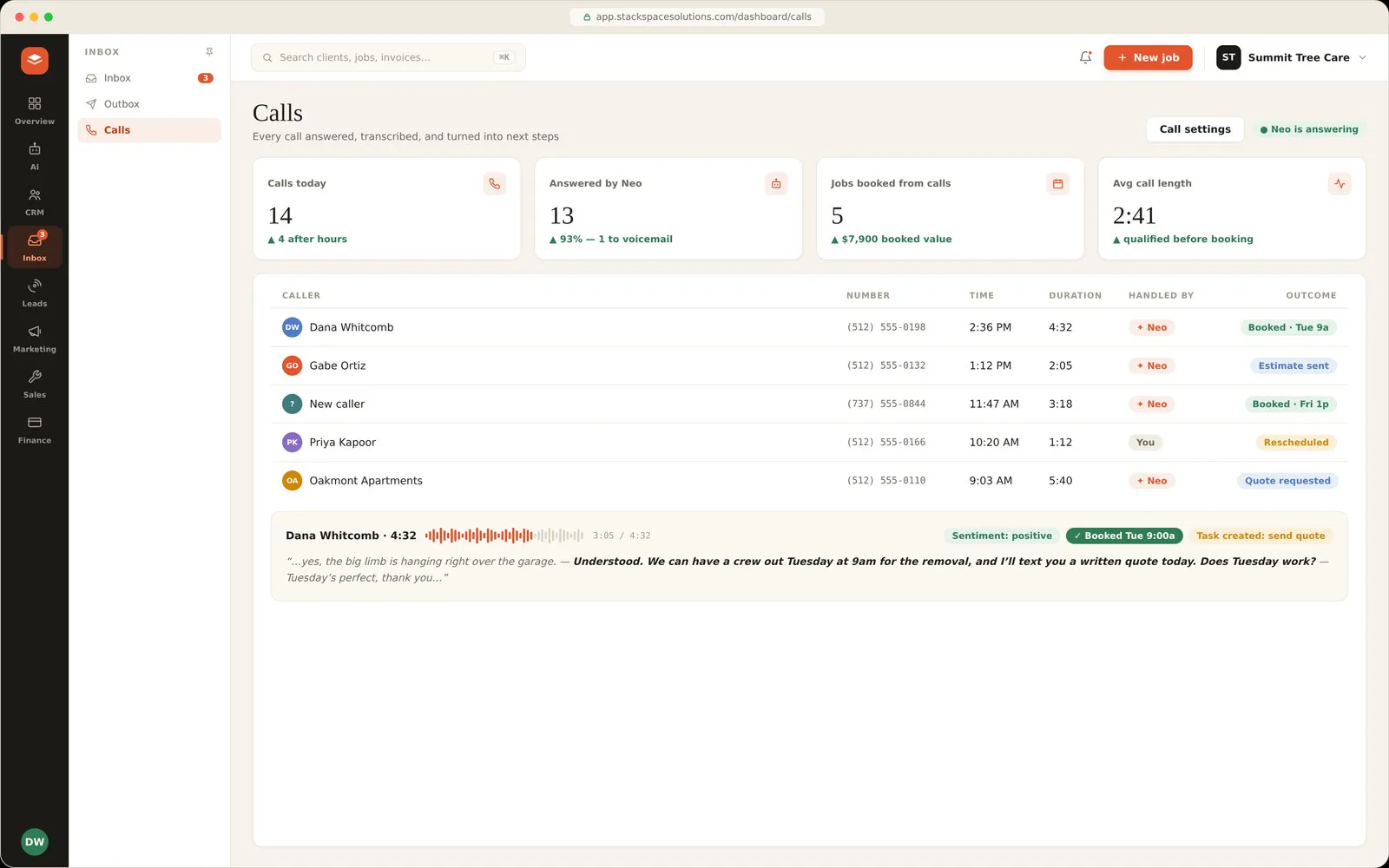Screen dimensions: 1389x868
Task: Select Calls in the INBOX panel
Action: point(149,130)
